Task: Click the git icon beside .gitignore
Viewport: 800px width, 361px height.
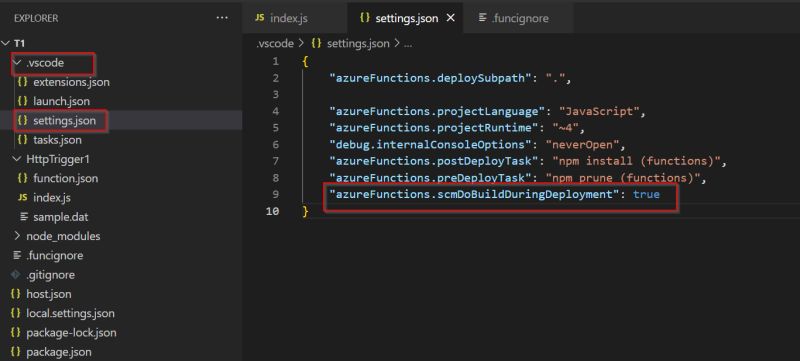Action: click(x=16, y=275)
